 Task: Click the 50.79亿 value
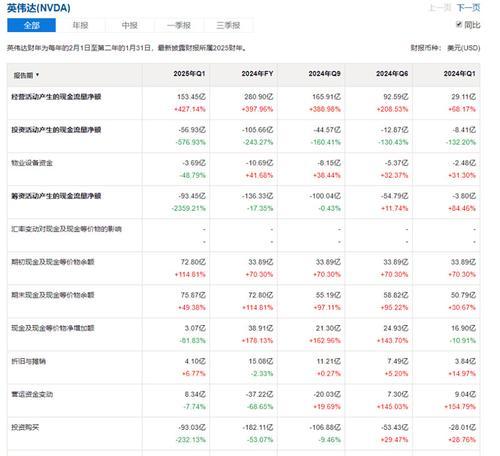coord(463,295)
